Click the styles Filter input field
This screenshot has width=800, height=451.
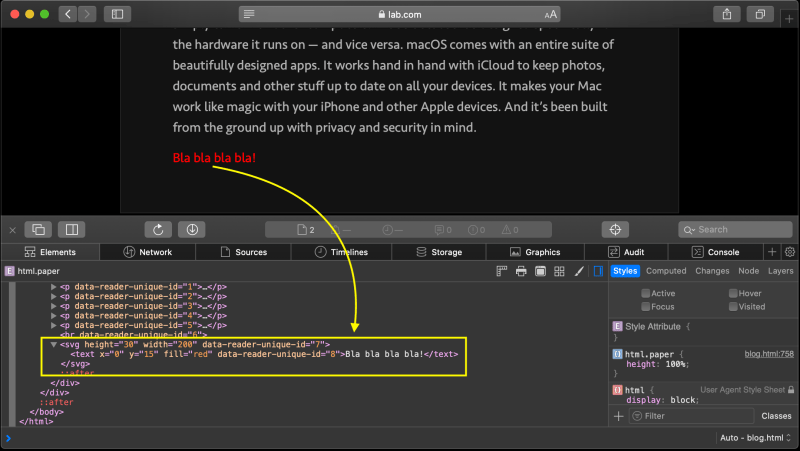click(691, 416)
